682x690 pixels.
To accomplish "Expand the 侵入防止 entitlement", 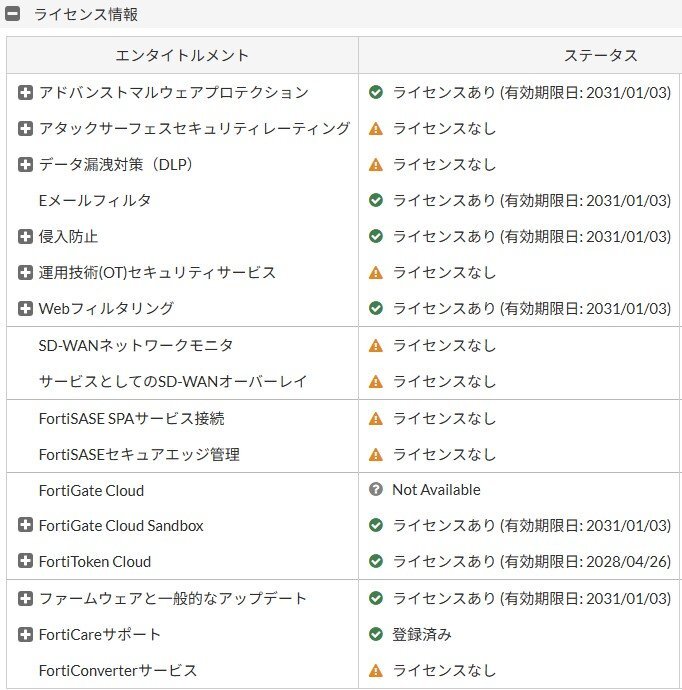I will click(x=26, y=237).
